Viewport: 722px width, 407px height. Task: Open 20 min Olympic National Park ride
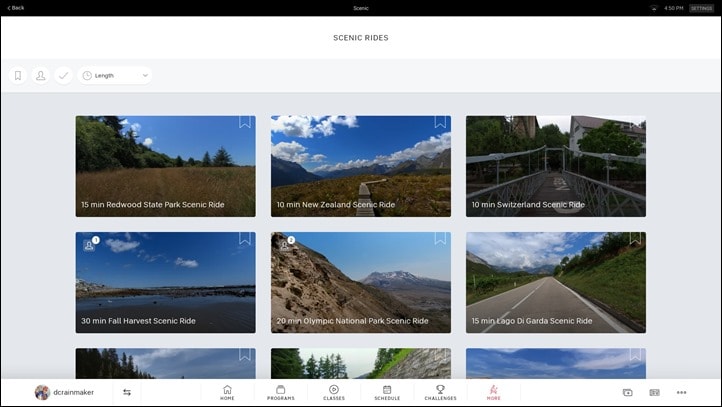coord(361,282)
